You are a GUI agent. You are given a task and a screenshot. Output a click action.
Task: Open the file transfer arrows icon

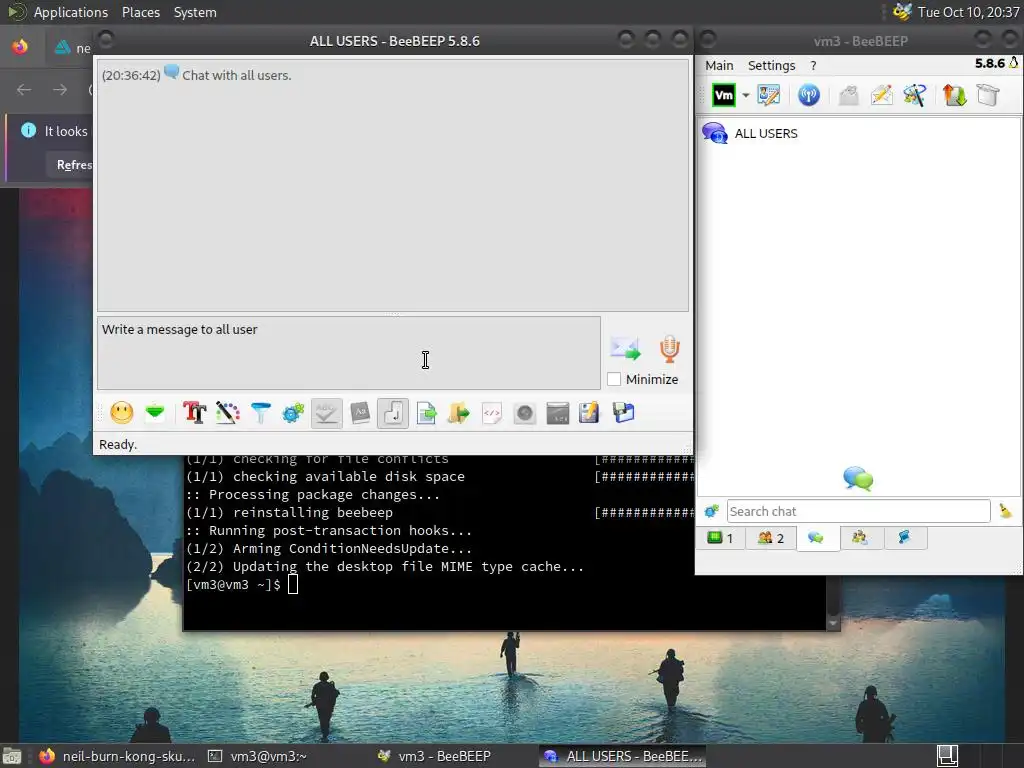[x=954, y=95]
